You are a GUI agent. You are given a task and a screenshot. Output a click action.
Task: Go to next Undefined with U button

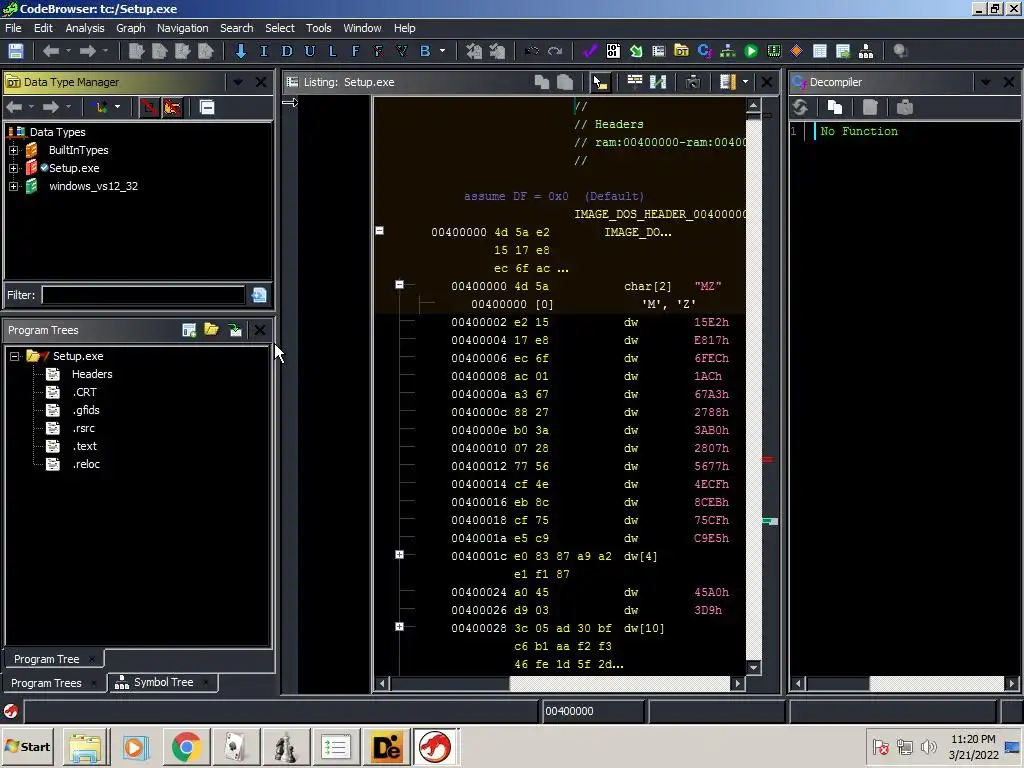coord(310,51)
